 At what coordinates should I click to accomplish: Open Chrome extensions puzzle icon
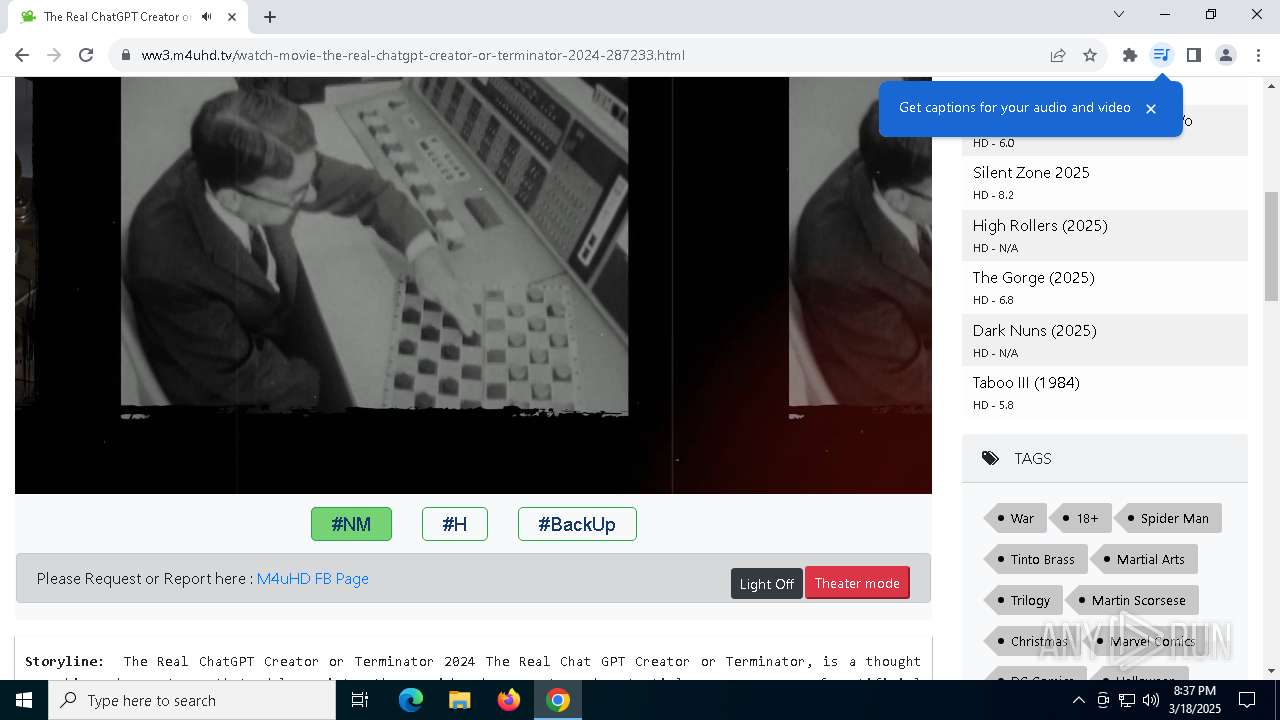(1130, 55)
